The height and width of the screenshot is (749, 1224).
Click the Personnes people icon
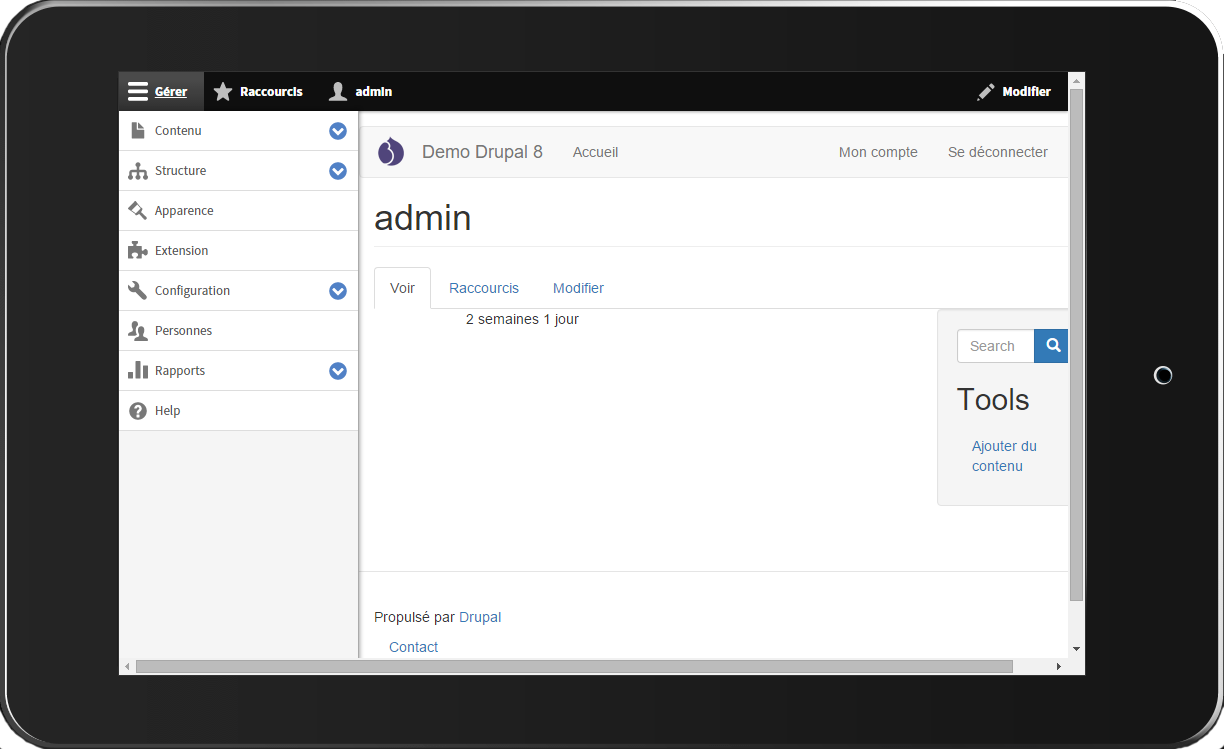tap(138, 331)
